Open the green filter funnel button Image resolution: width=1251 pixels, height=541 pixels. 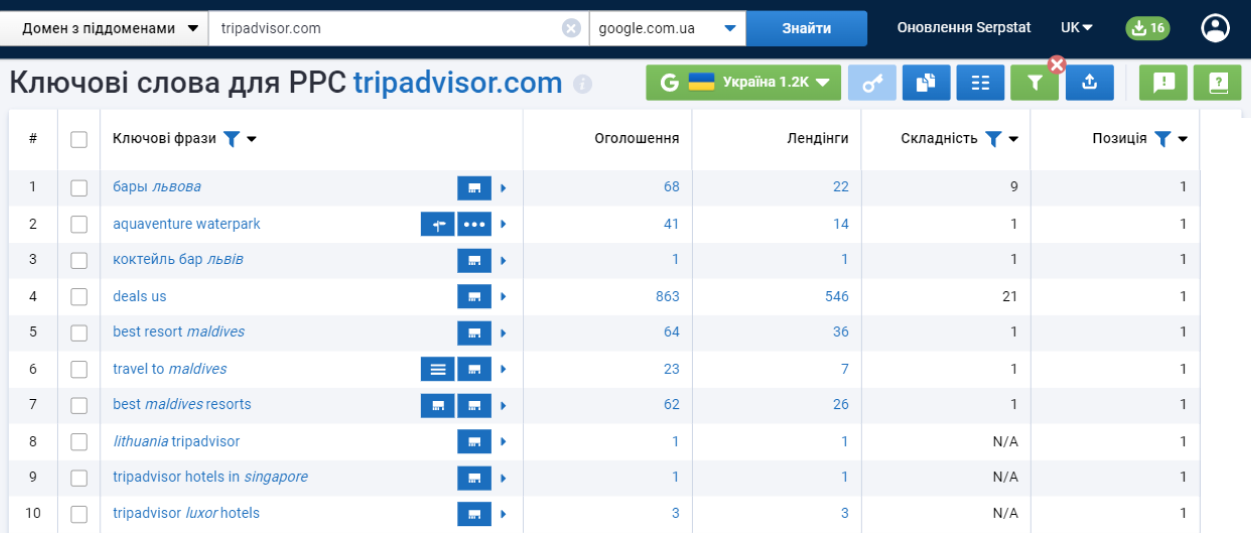pos(1035,83)
